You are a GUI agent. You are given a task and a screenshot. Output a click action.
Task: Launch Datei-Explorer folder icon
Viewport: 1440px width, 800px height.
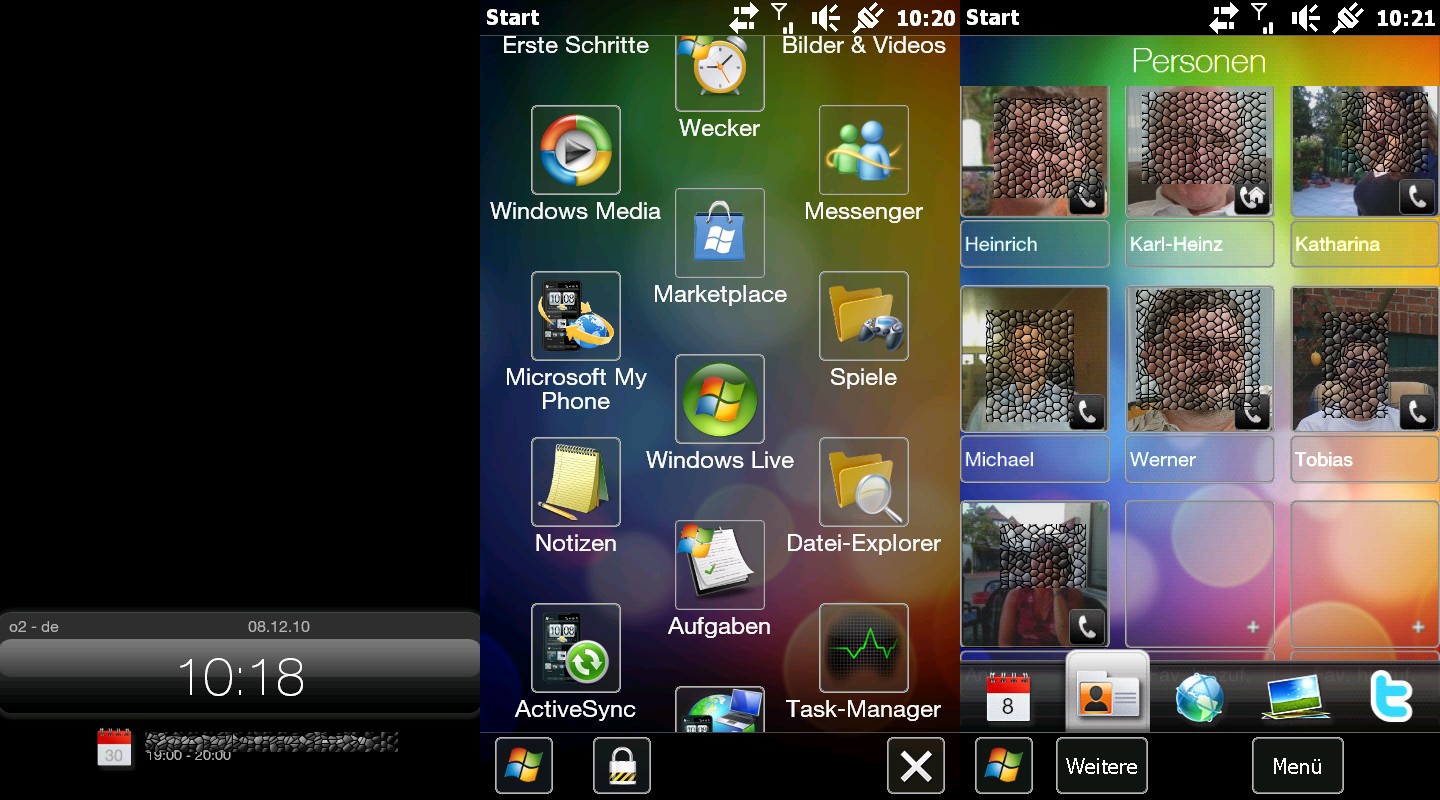[x=864, y=482]
